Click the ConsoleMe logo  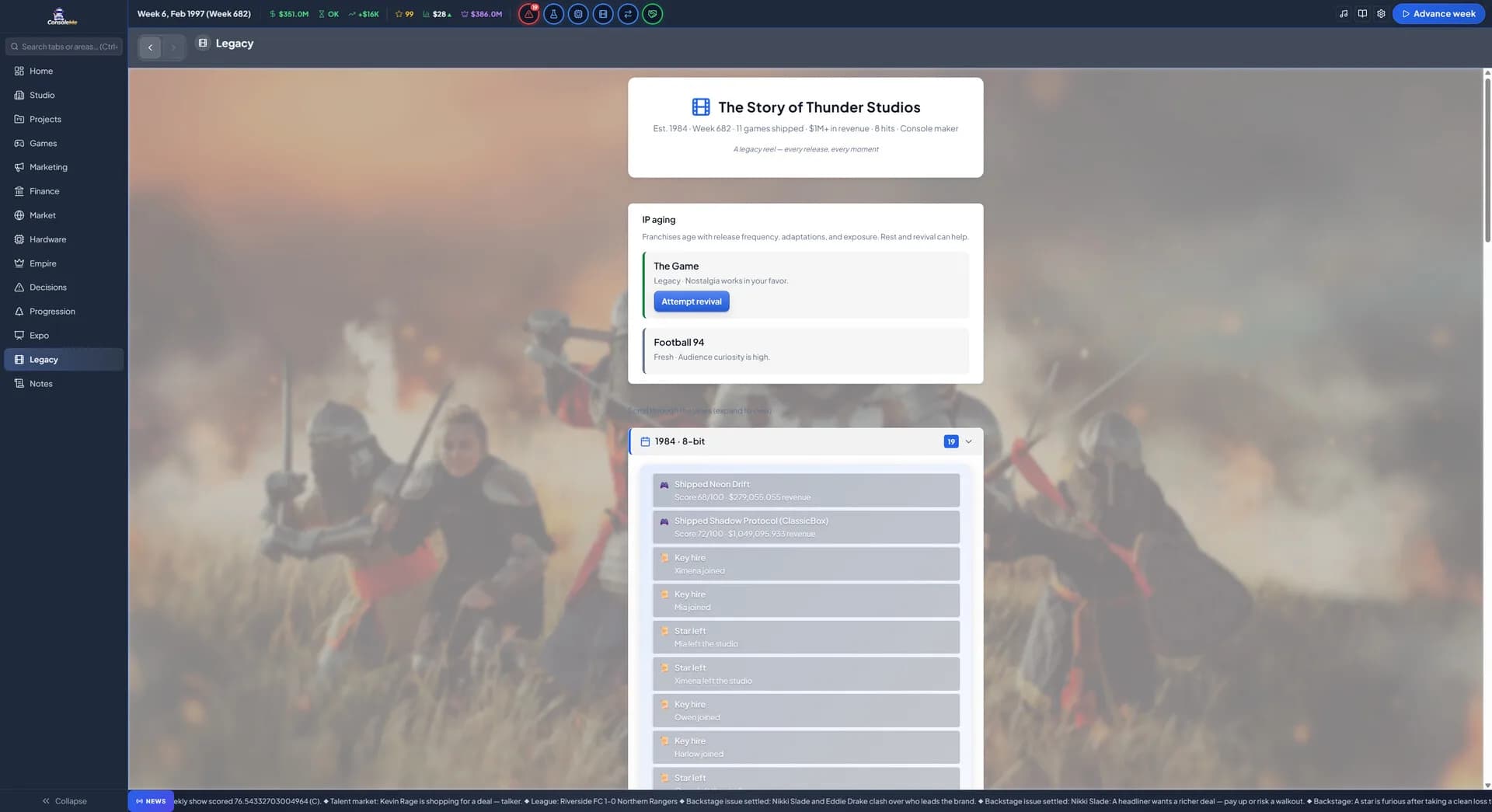pyautogui.click(x=62, y=16)
